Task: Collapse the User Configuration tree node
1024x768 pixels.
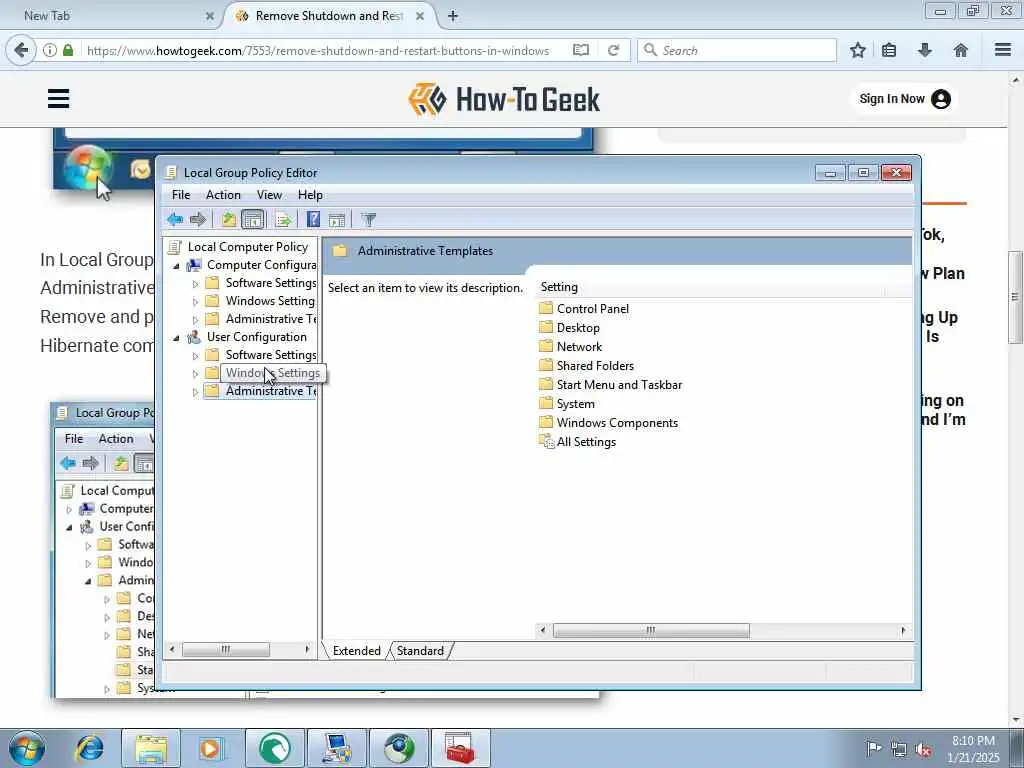Action: point(176,338)
